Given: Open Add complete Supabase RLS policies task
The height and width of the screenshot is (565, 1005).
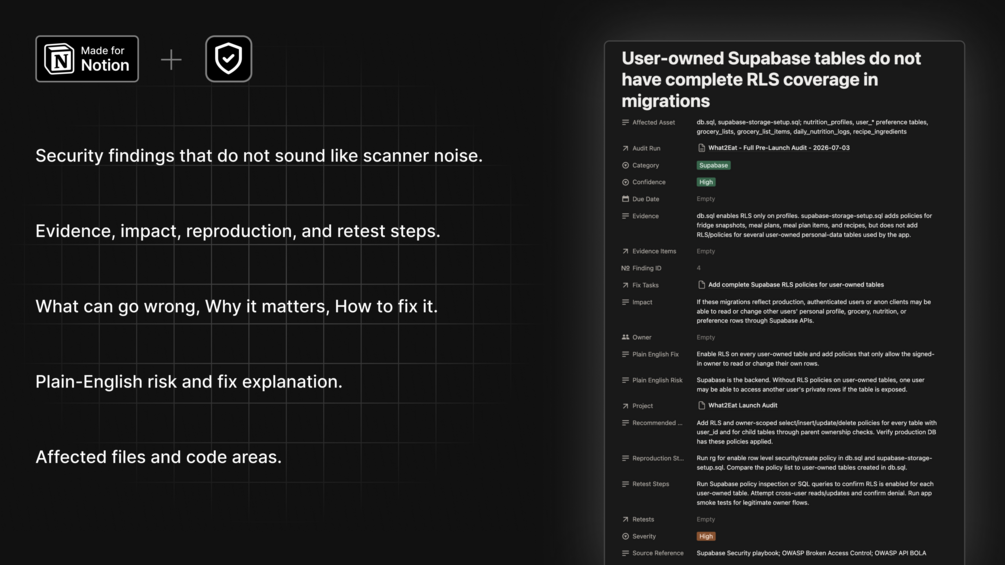Looking at the screenshot, I should click(x=796, y=284).
